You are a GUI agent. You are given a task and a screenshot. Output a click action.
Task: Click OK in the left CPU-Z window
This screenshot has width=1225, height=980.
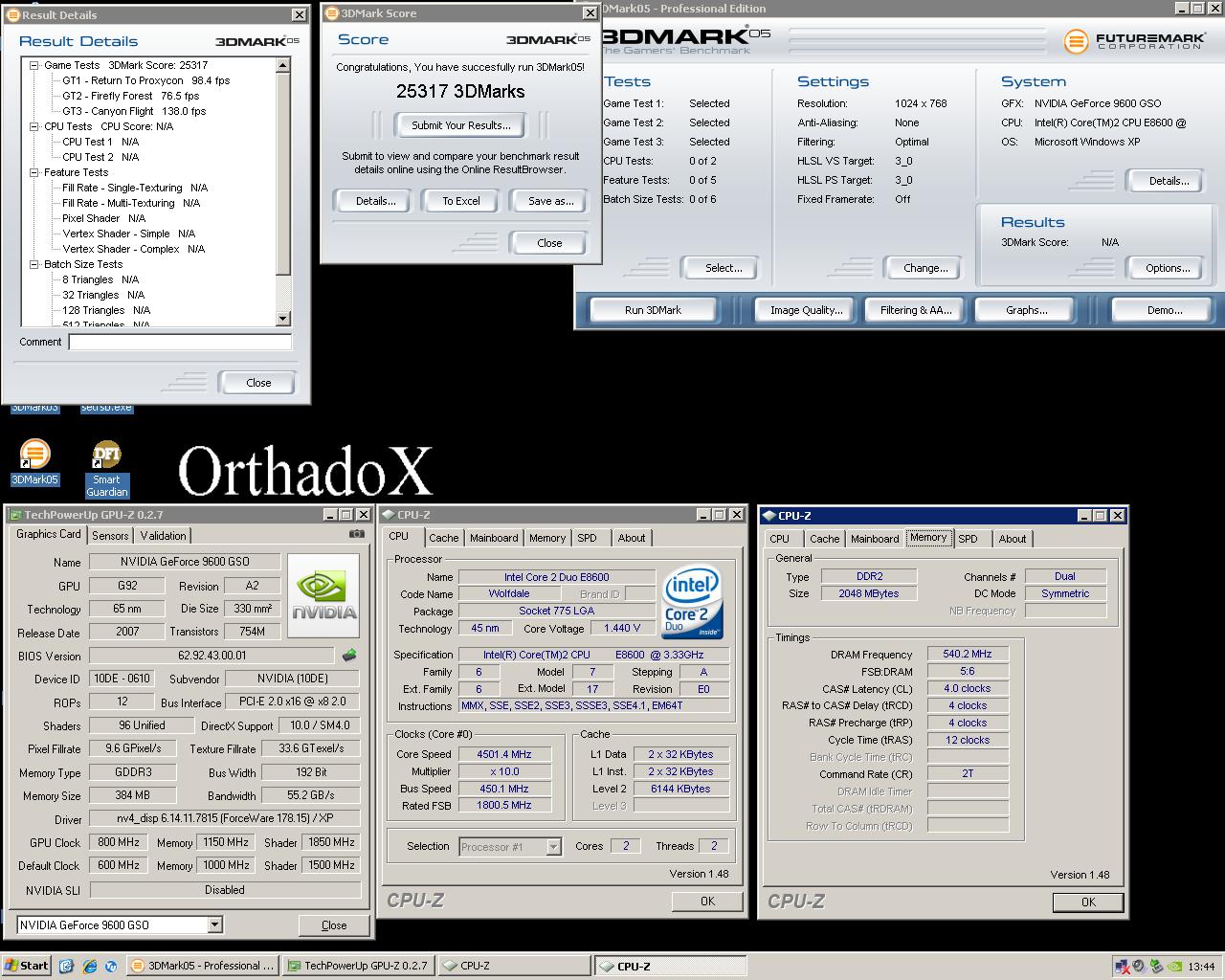pos(707,901)
